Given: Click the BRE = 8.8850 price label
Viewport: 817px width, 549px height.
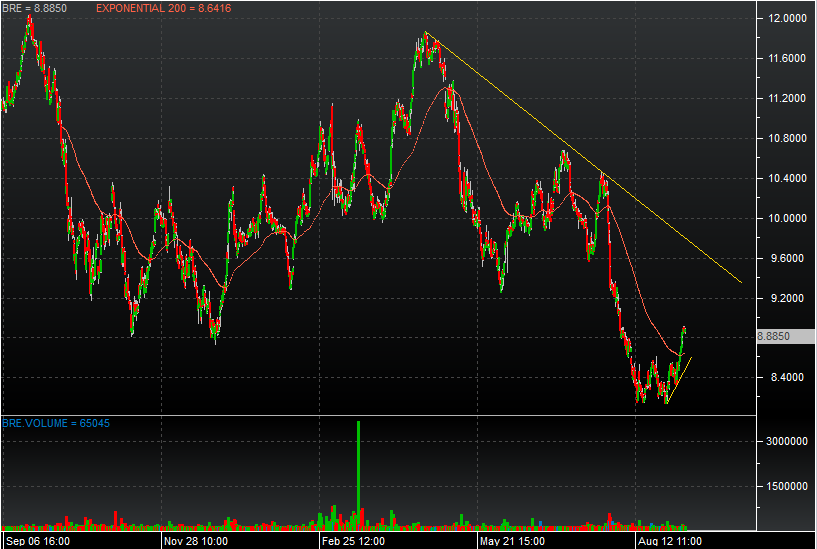Looking at the screenshot, I should [34, 8].
